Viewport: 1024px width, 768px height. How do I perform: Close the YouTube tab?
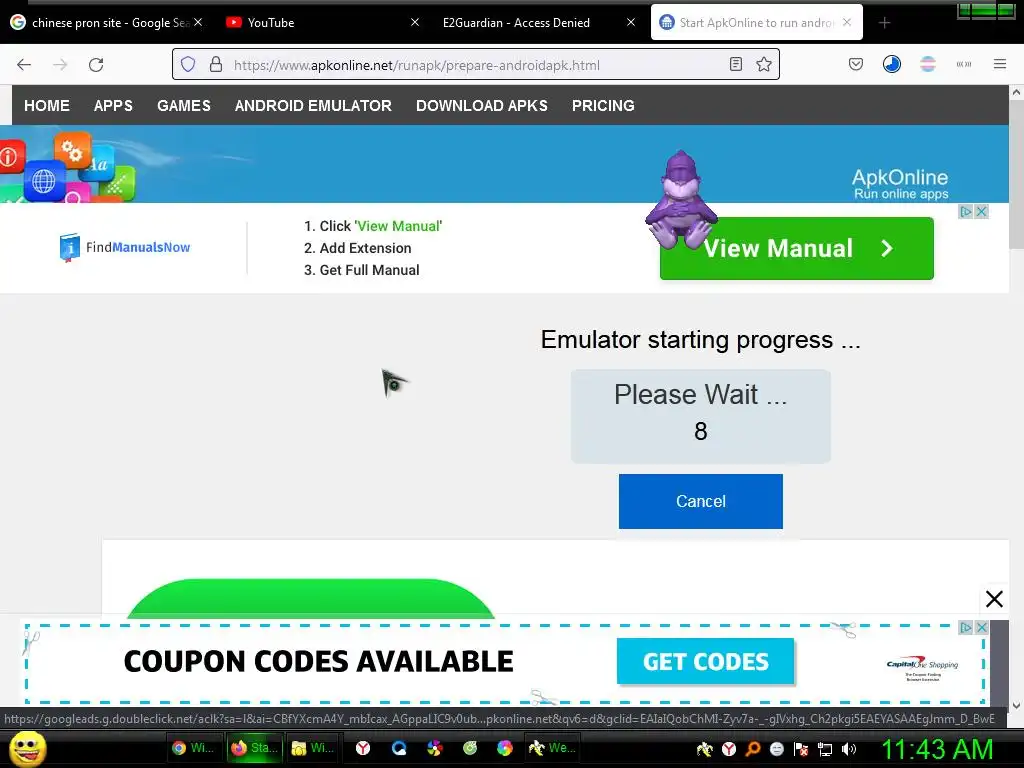click(415, 22)
